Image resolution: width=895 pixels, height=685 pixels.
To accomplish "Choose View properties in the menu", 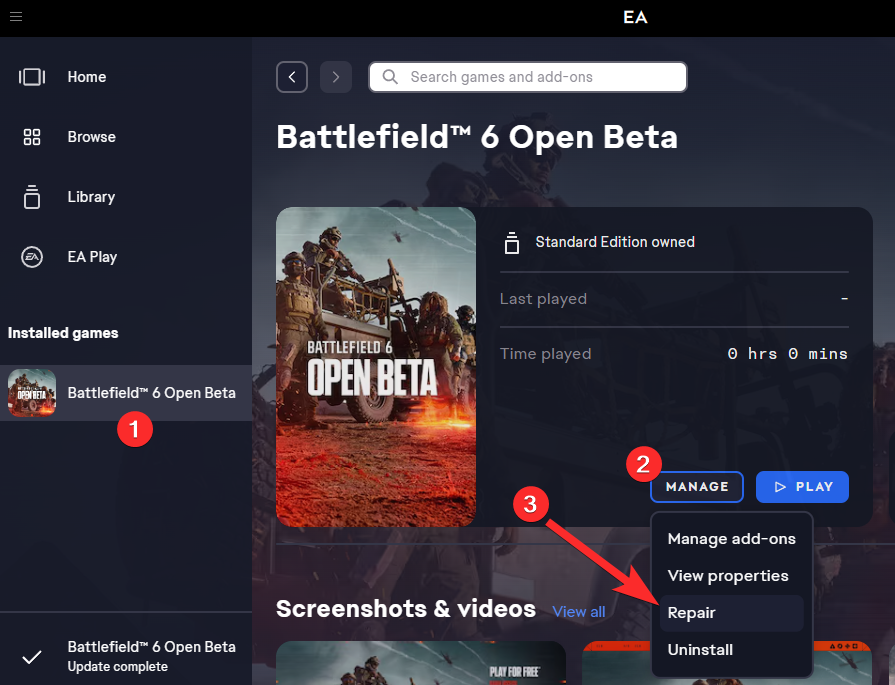I will tap(727, 576).
